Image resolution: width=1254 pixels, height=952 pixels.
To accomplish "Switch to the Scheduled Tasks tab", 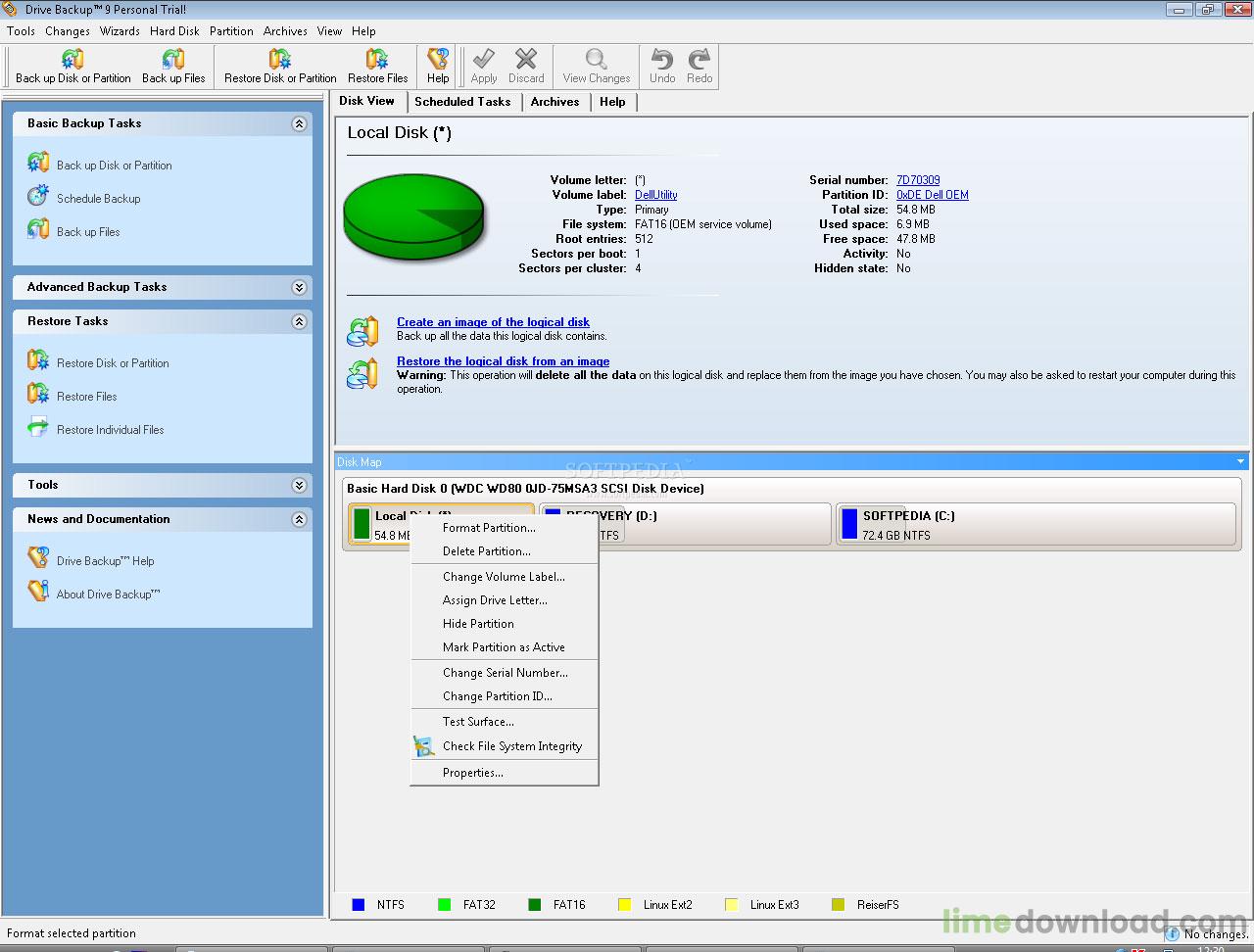I will pyautogui.click(x=462, y=102).
